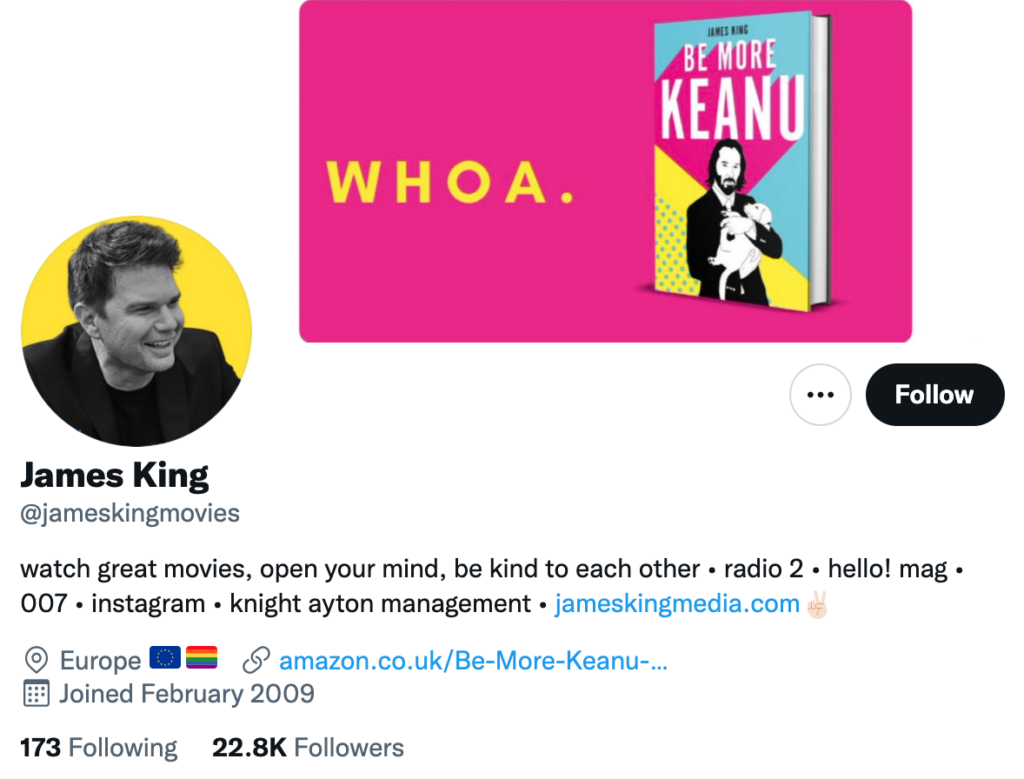This screenshot has width=1024, height=779.
Task: View the 22.8K Followers list
Action: tap(308, 748)
